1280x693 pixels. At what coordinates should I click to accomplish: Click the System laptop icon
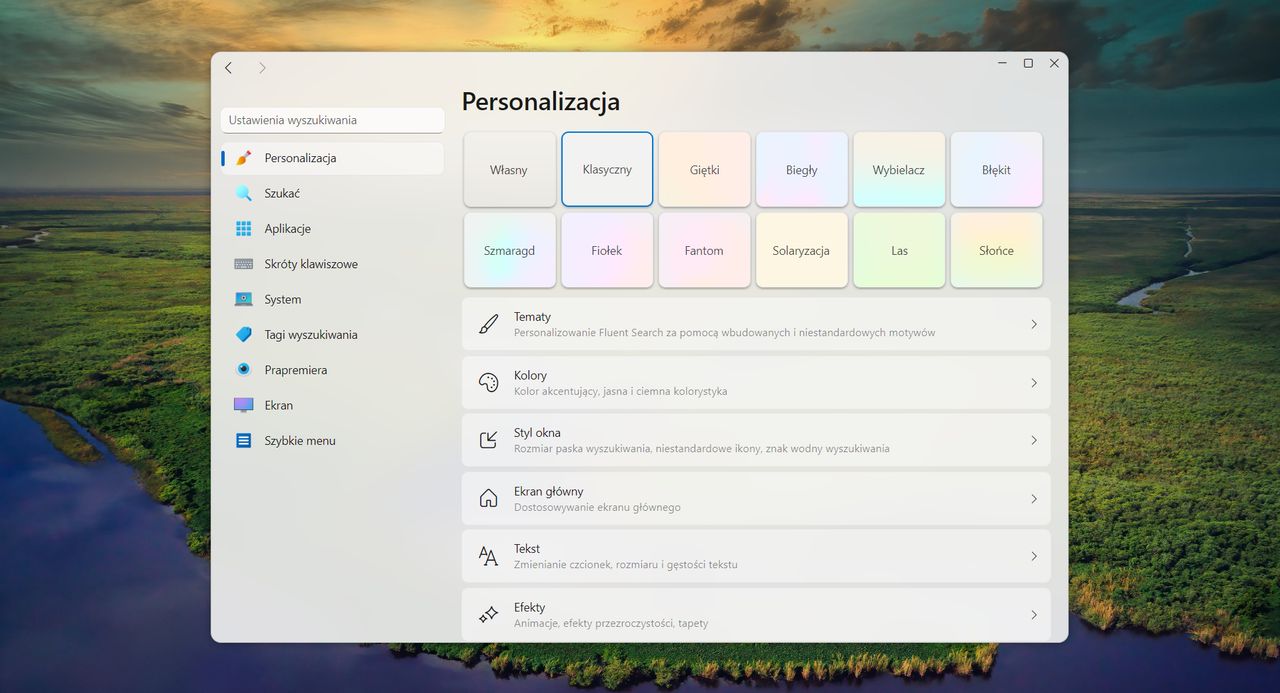coord(243,299)
